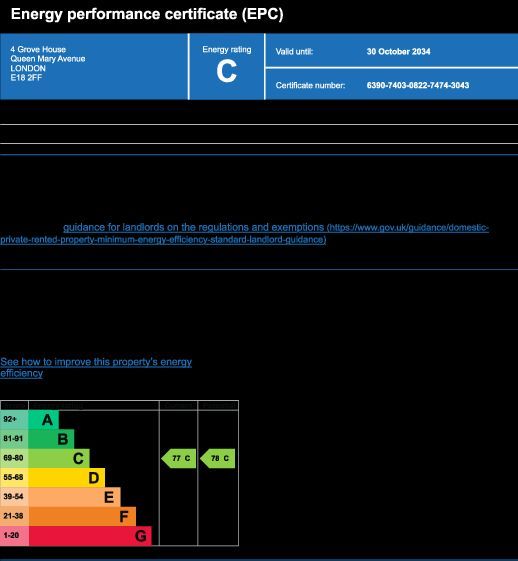Image resolution: width=518 pixels, height=561 pixels.
Task: Click the 4 Grove House address block
Action: tap(48, 63)
